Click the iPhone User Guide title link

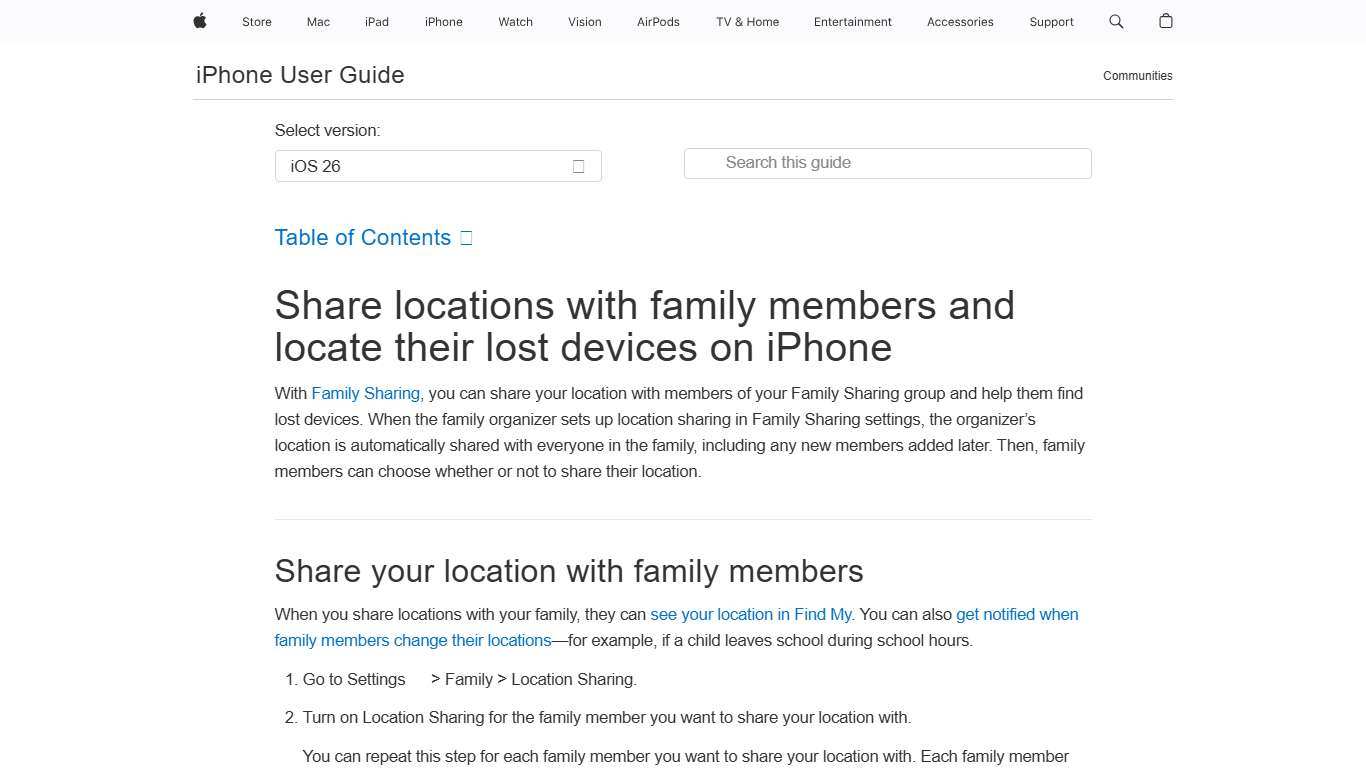(299, 75)
